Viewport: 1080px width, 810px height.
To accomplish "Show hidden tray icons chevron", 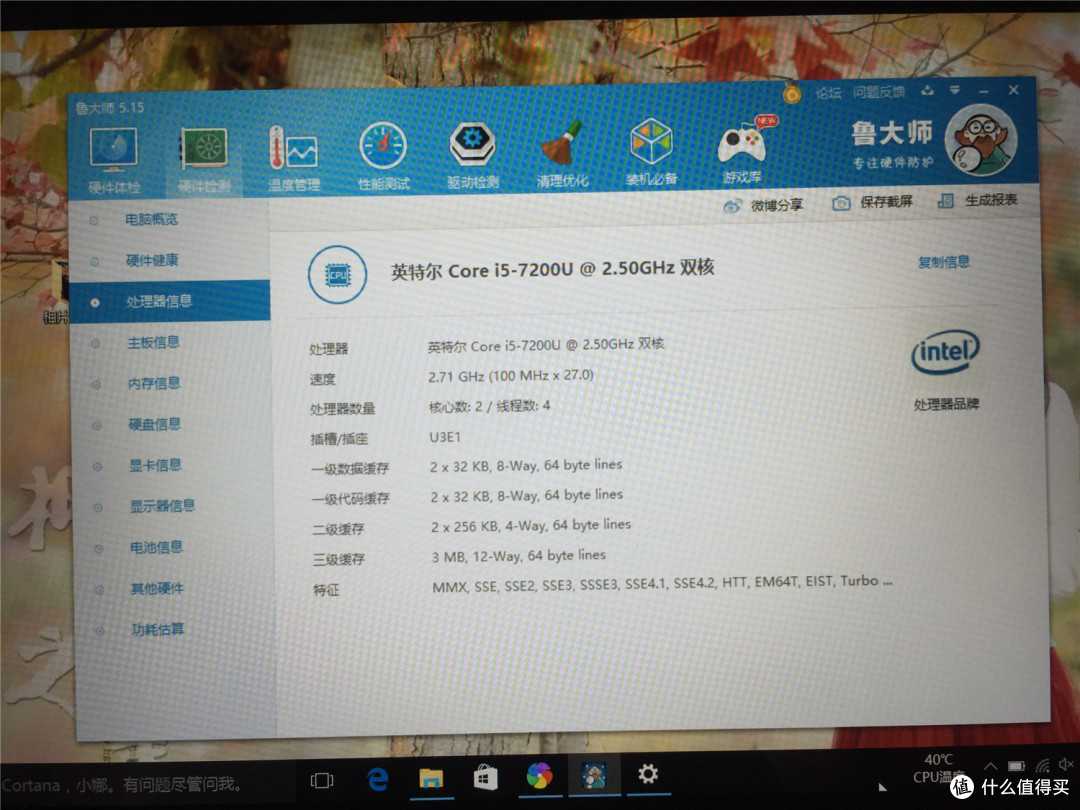I will pyautogui.click(x=990, y=766).
